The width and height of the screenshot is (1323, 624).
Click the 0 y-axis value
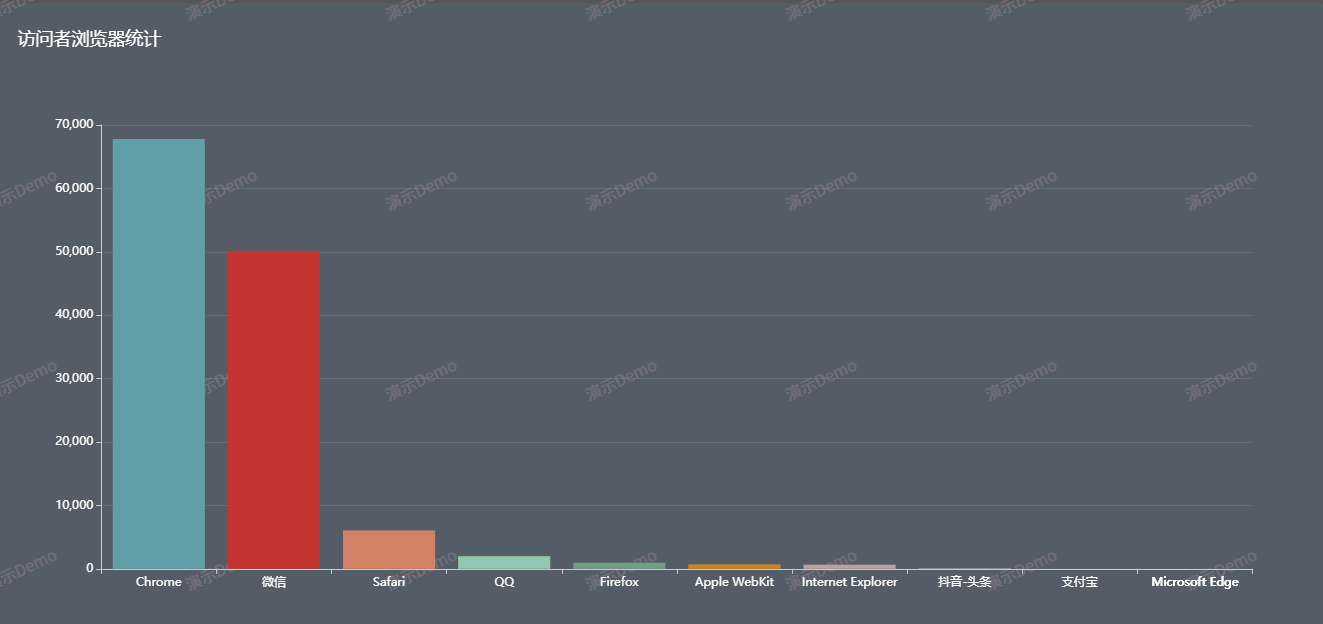pos(90,569)
